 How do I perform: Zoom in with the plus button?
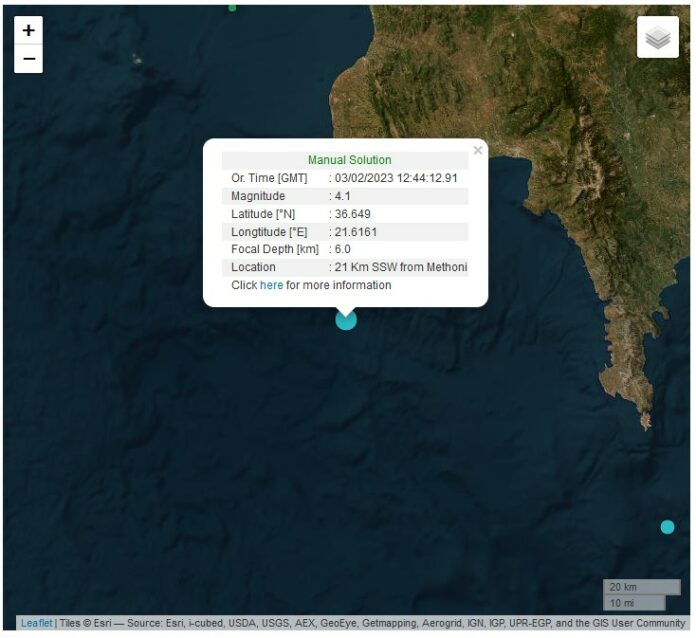(x=28, y=30)
